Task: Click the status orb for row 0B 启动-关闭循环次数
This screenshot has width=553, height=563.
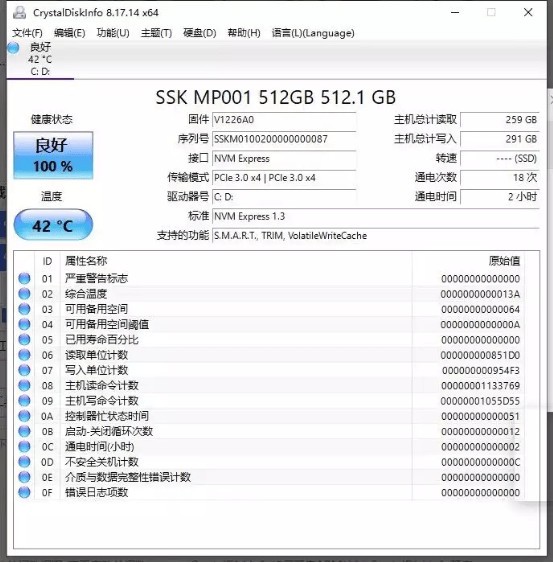Action: tap(24, 431)
